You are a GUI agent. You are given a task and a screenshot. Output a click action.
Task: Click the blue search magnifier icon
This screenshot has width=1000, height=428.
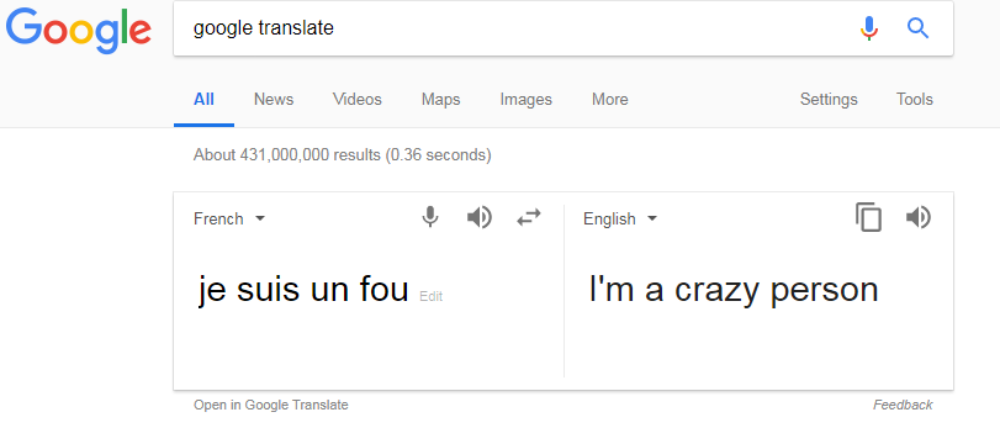(x=918, y=29)
